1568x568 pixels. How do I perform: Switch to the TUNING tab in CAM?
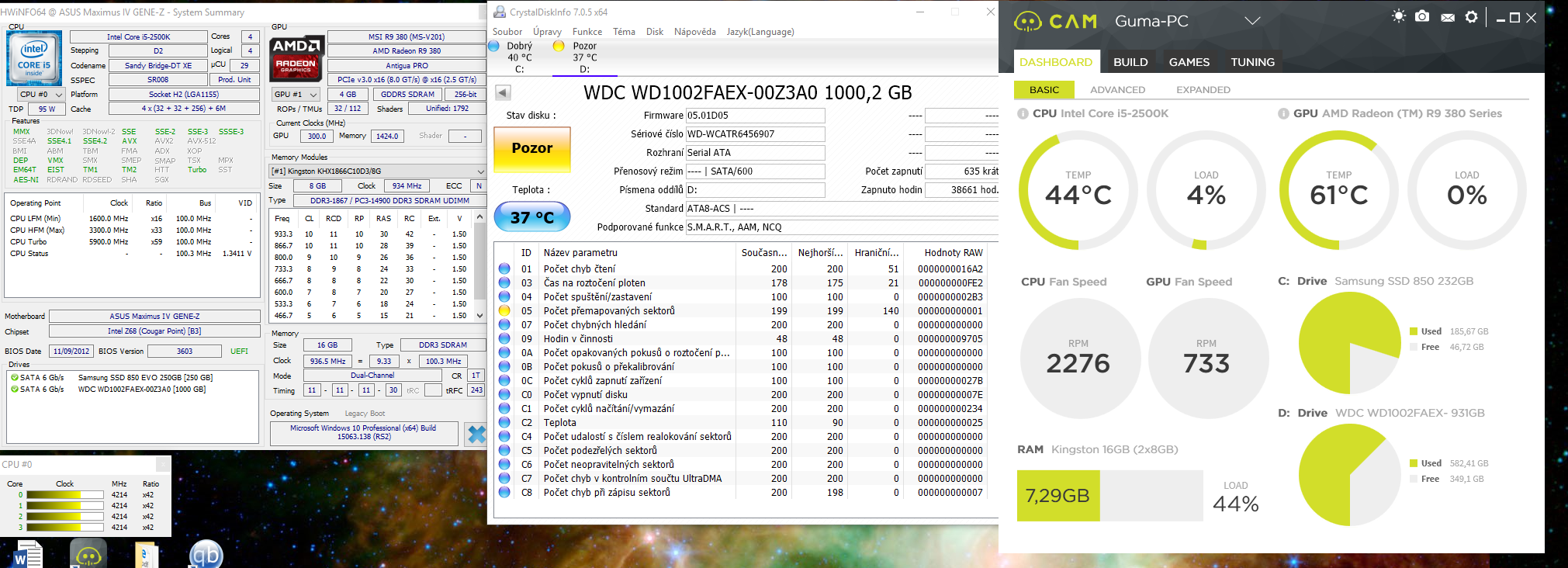click(x=1252, y=62)
